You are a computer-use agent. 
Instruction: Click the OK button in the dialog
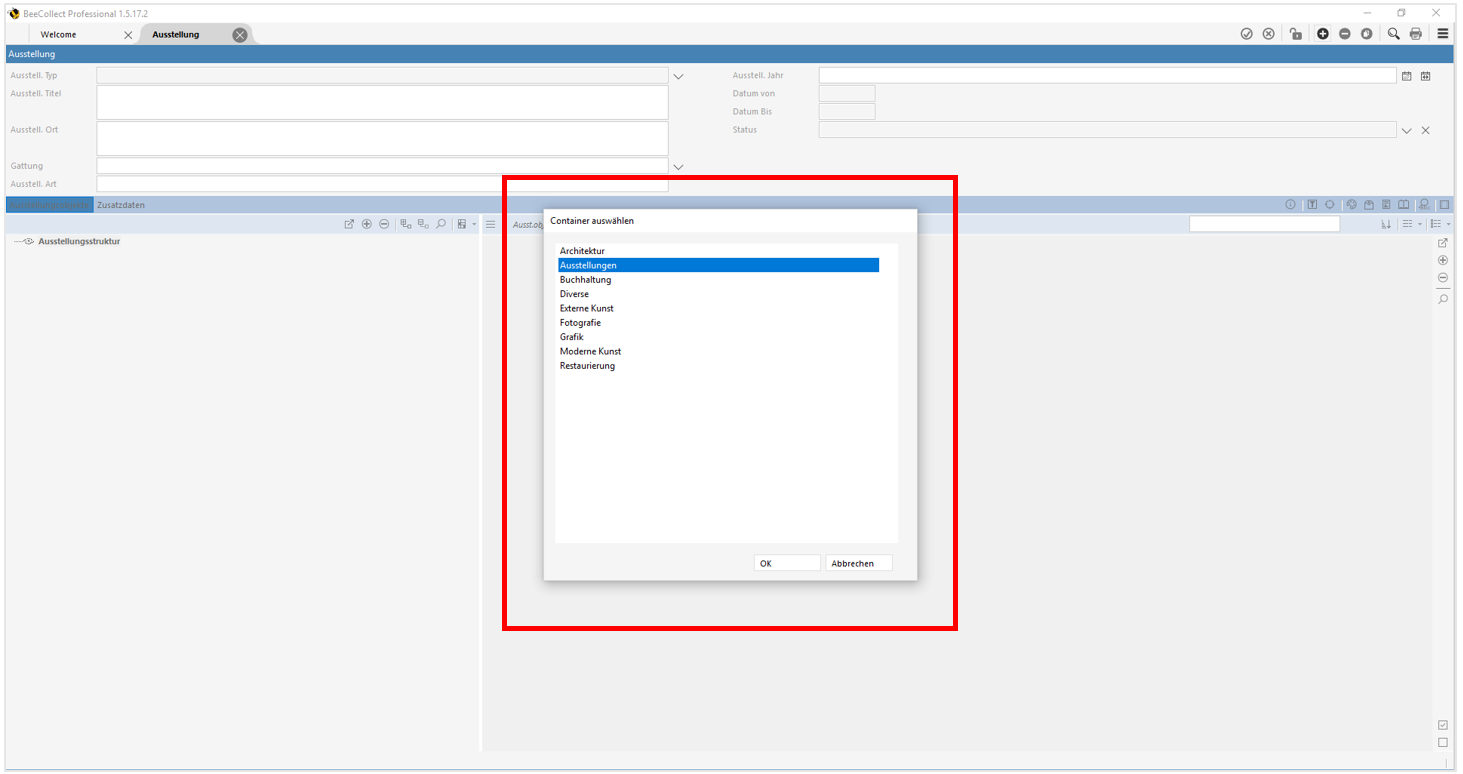[x=786, y=564]
